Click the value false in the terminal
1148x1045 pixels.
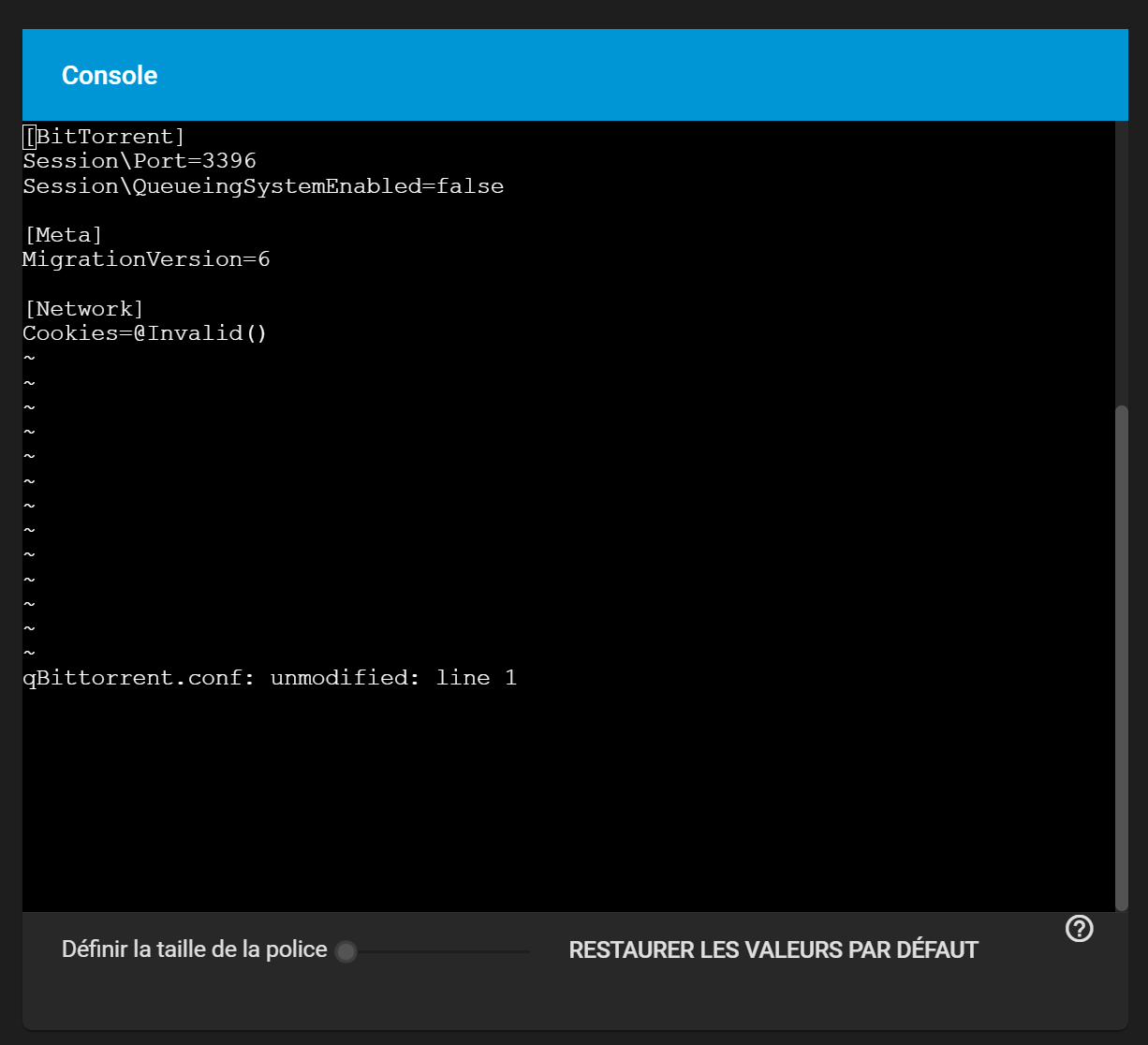tap(470, 186)
